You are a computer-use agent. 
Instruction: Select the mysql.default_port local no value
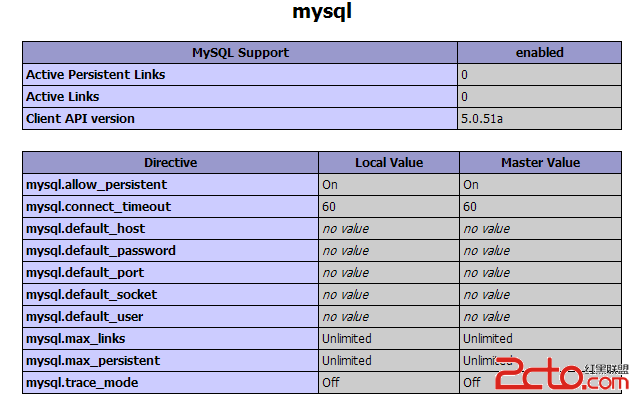(345, 273)
